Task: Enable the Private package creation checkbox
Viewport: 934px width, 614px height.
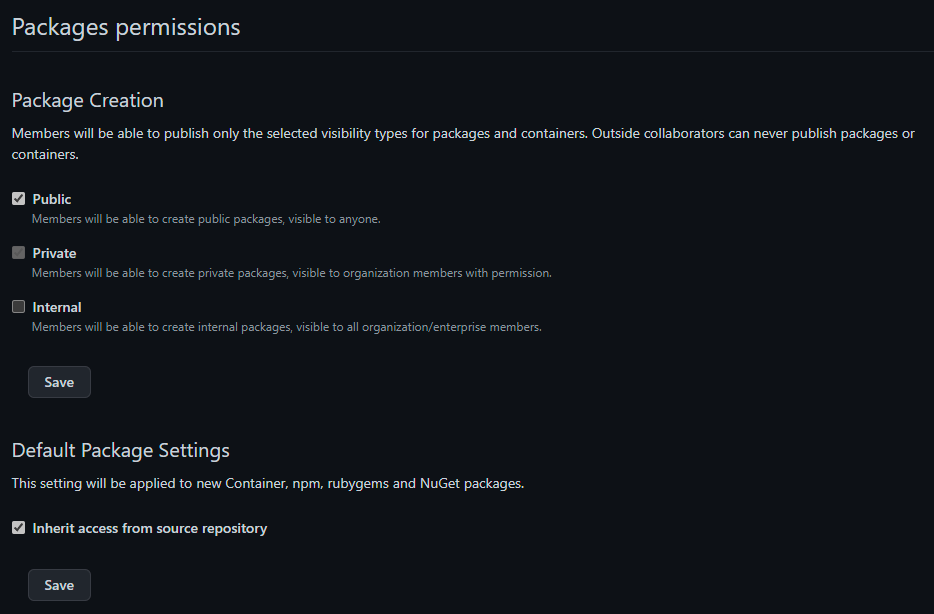Action: coord(18,252)
